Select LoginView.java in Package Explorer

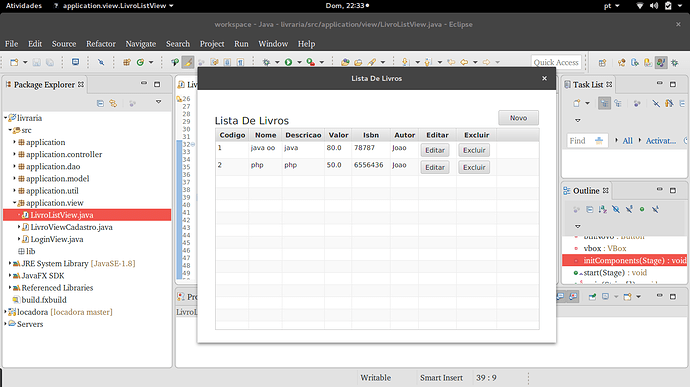click(57, 240)
